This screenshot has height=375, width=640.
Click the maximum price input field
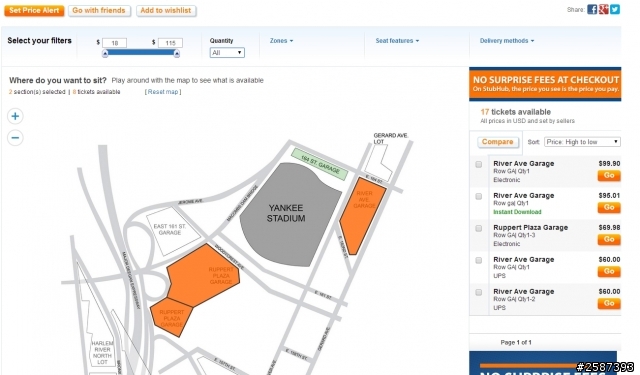[x=170, y=43]
